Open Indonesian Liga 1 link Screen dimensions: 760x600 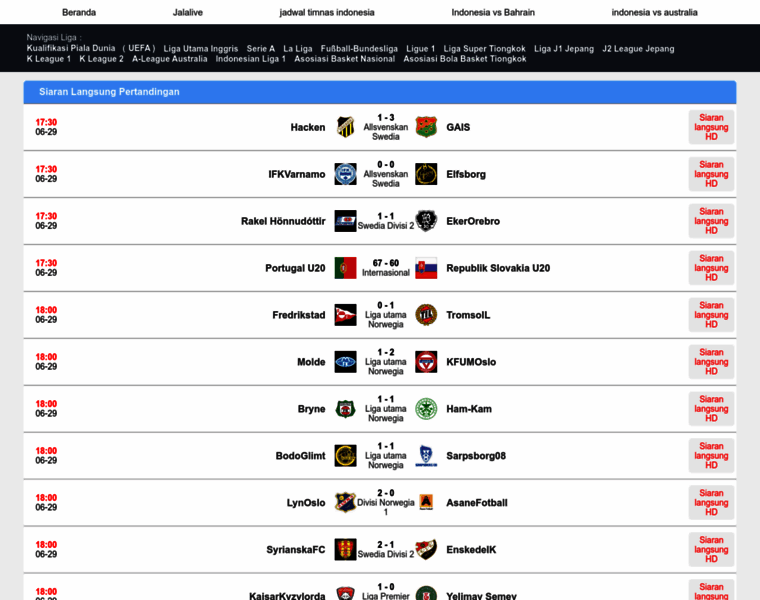tap(251, 59)
